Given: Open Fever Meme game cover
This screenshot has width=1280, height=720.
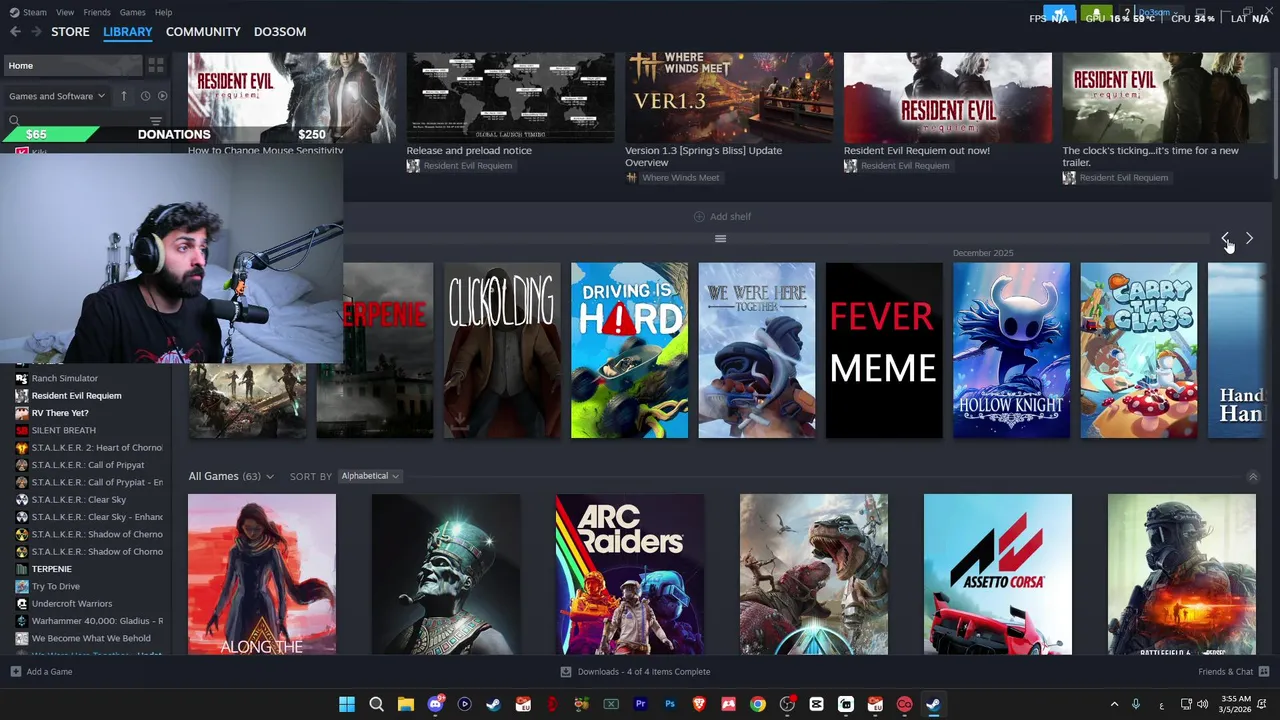Looking at the screenshot, I should coord(884,350).
